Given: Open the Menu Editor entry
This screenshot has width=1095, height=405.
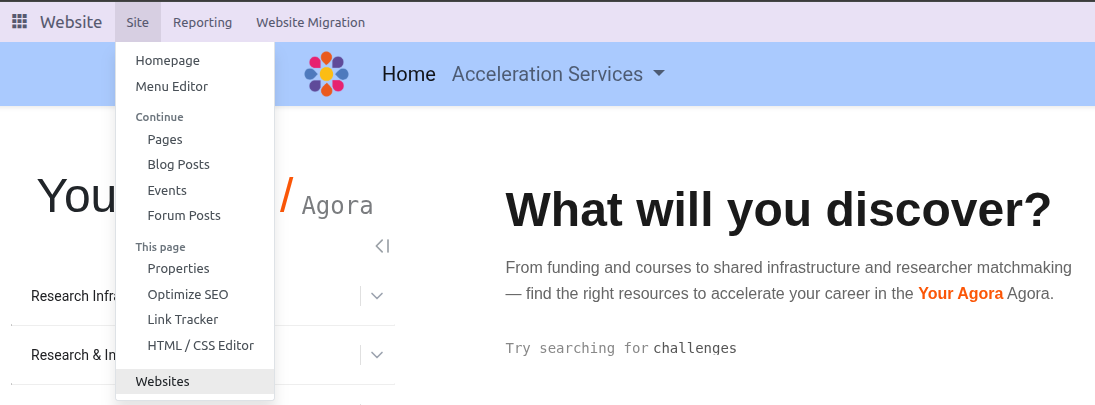Looking at the screenshot, I should pyautogui.click(x=172, y=87).
